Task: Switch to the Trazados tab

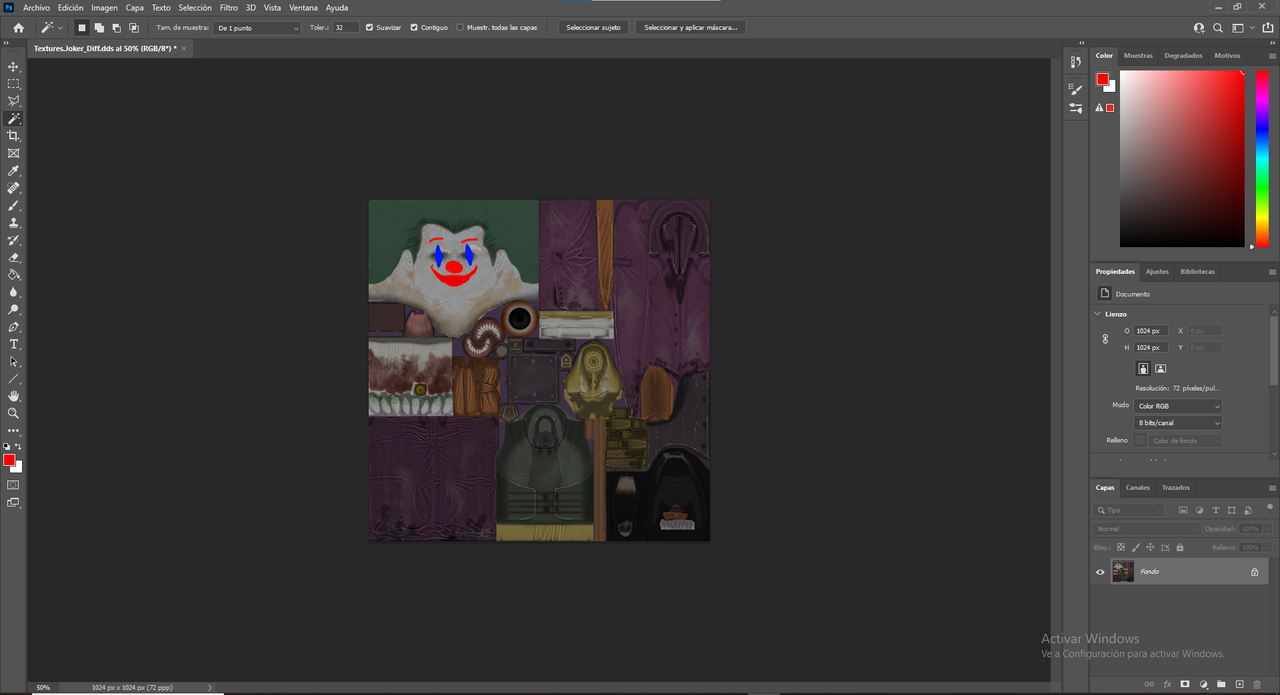Action: coord(1176,488)
